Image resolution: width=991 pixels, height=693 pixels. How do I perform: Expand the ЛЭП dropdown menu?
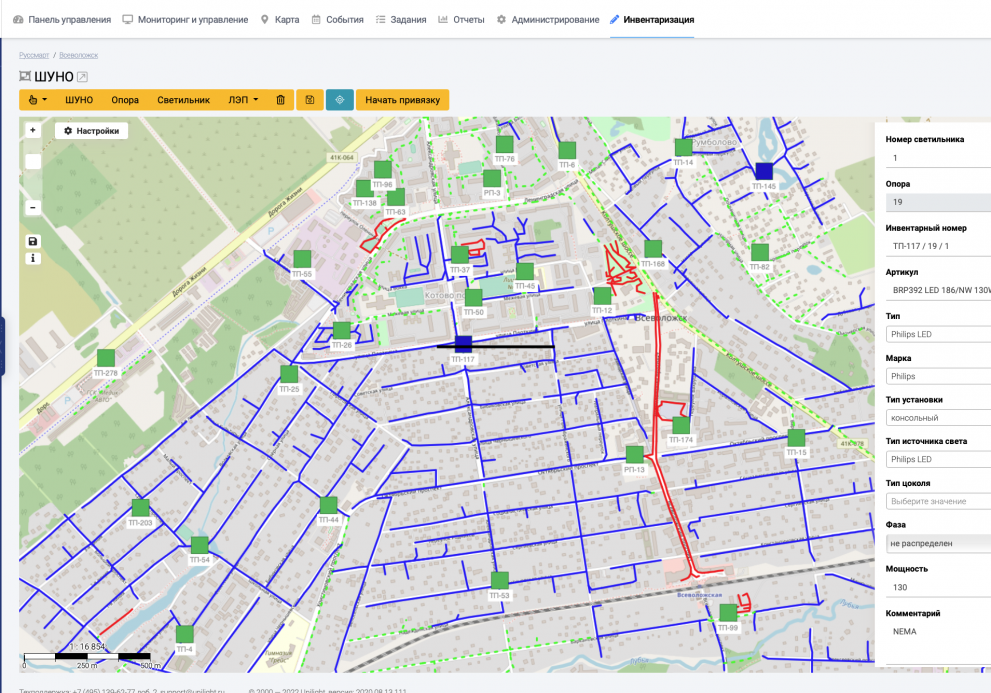click(243, 100)
